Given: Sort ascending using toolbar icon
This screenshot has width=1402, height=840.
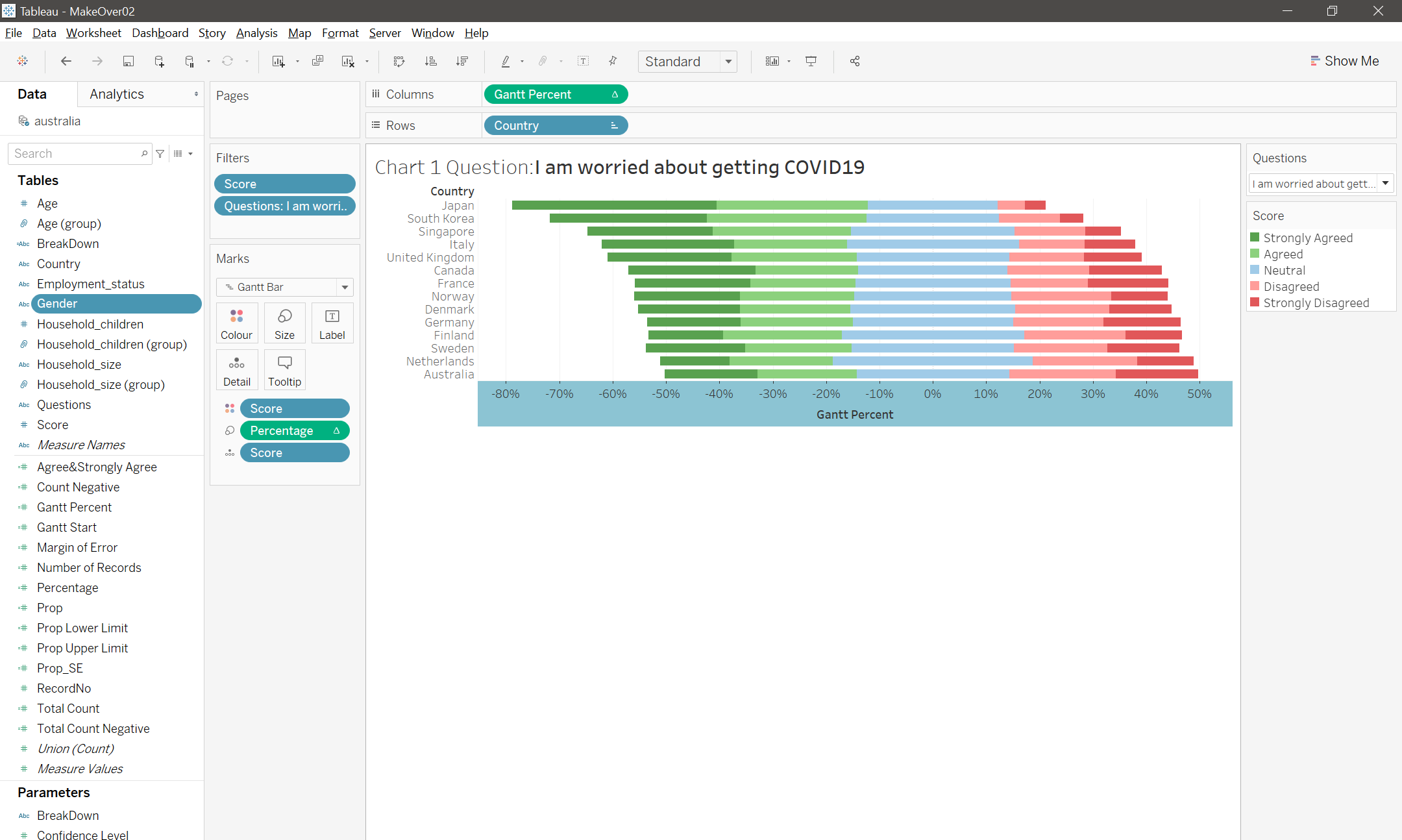Looking at the screenshot, I should (431, 61).
